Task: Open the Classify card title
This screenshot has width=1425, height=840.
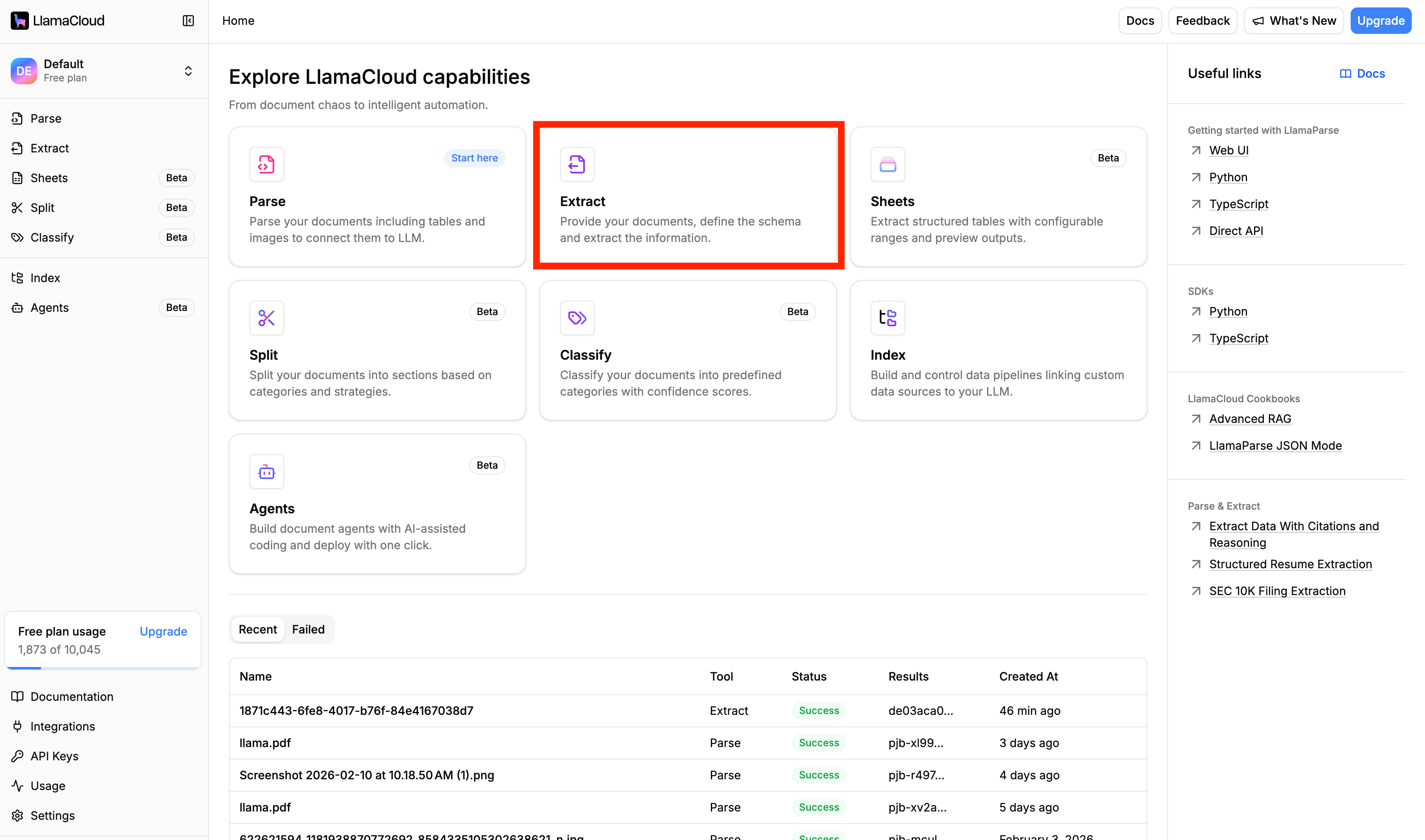Action: coord(585,355)
